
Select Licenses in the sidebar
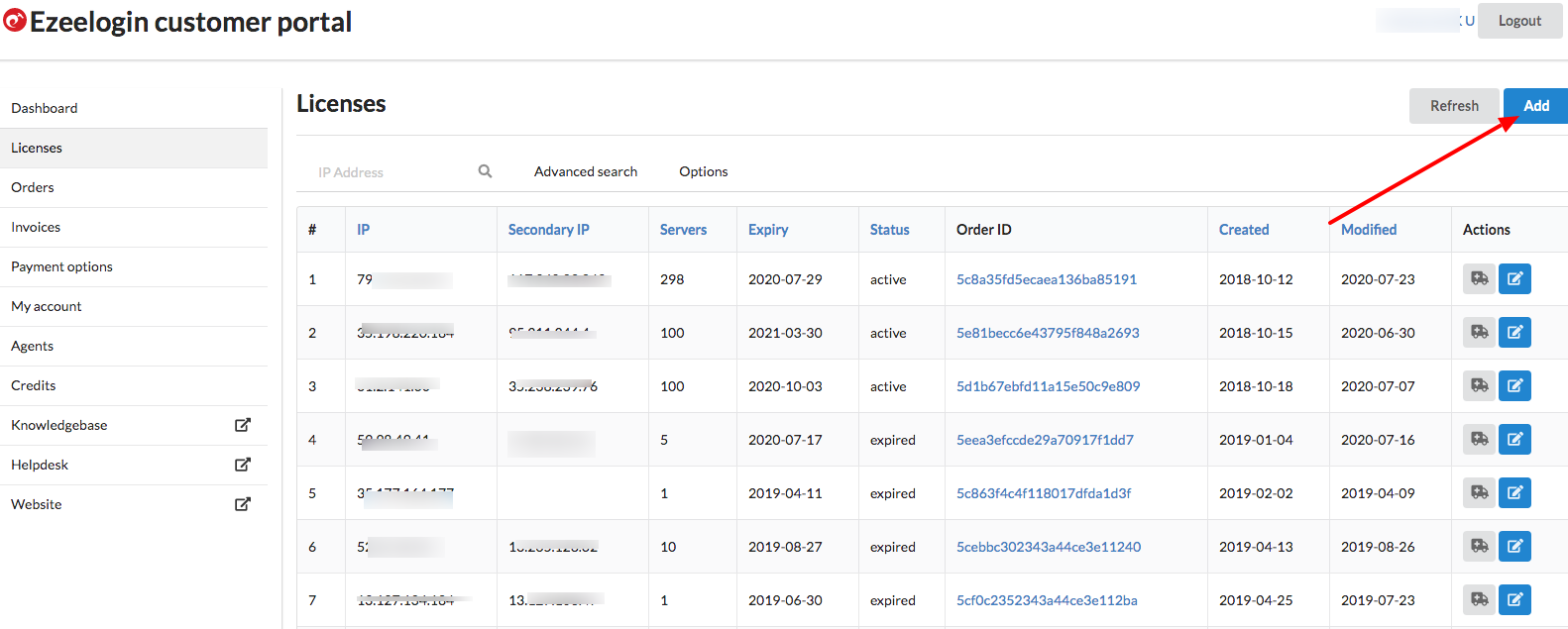click(134, 148)
